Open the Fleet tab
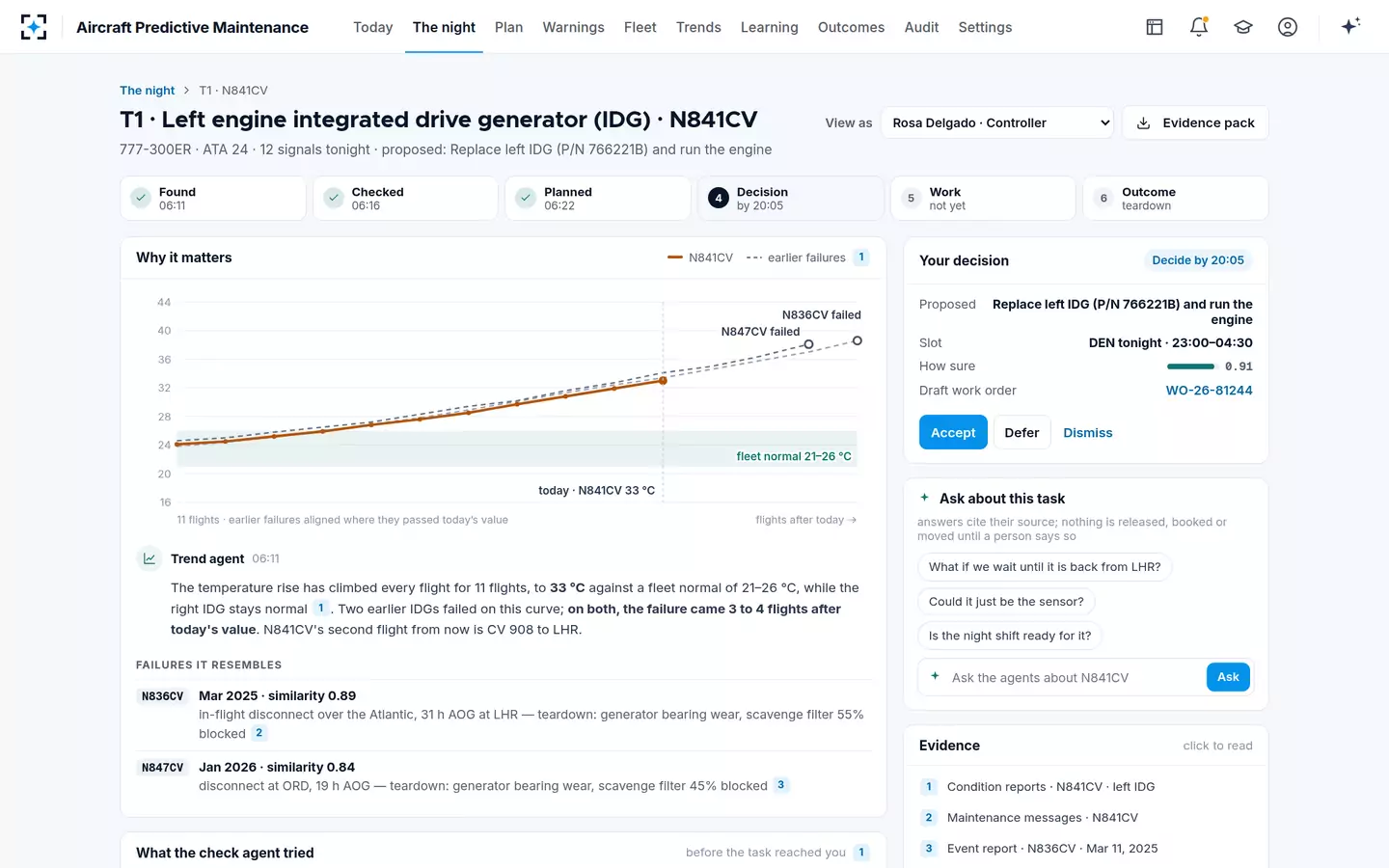The image size is (1389, 868). (x=640, y=27)
